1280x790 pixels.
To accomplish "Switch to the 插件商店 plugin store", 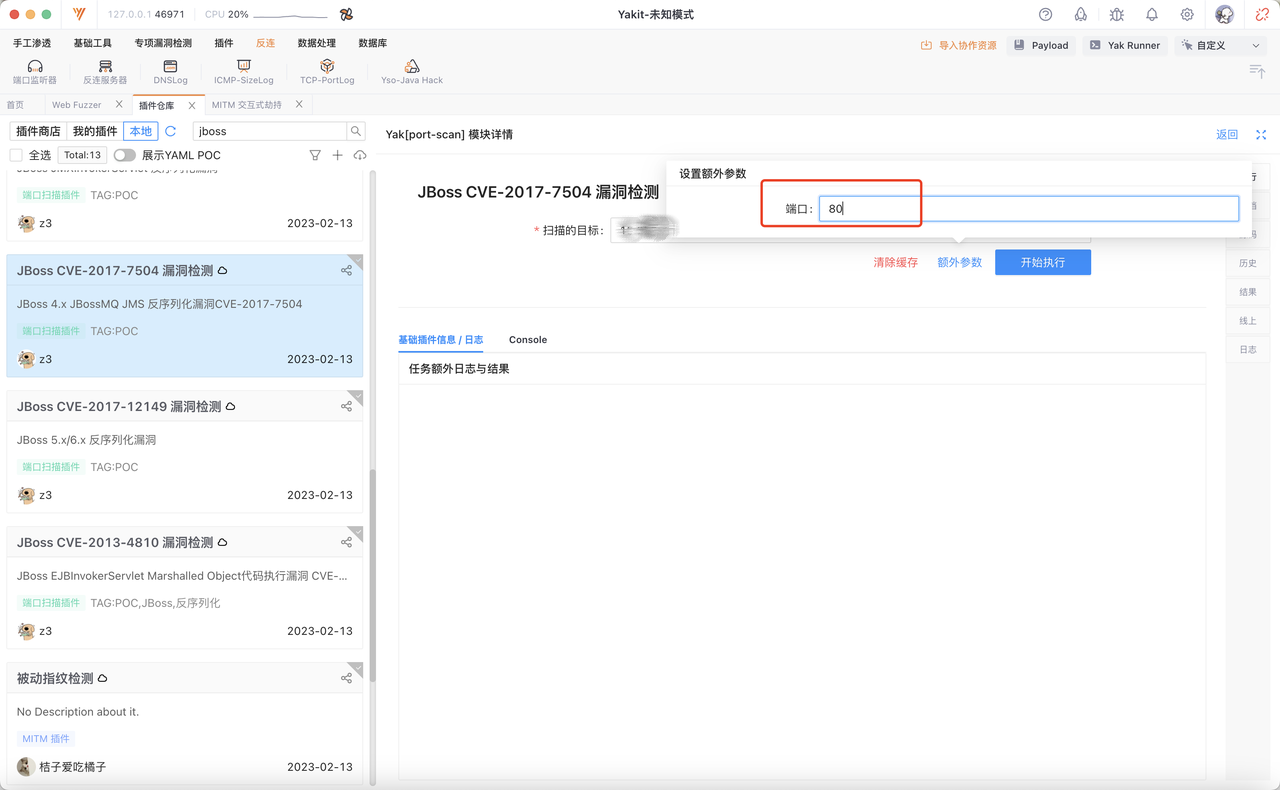I will (39, 131).
